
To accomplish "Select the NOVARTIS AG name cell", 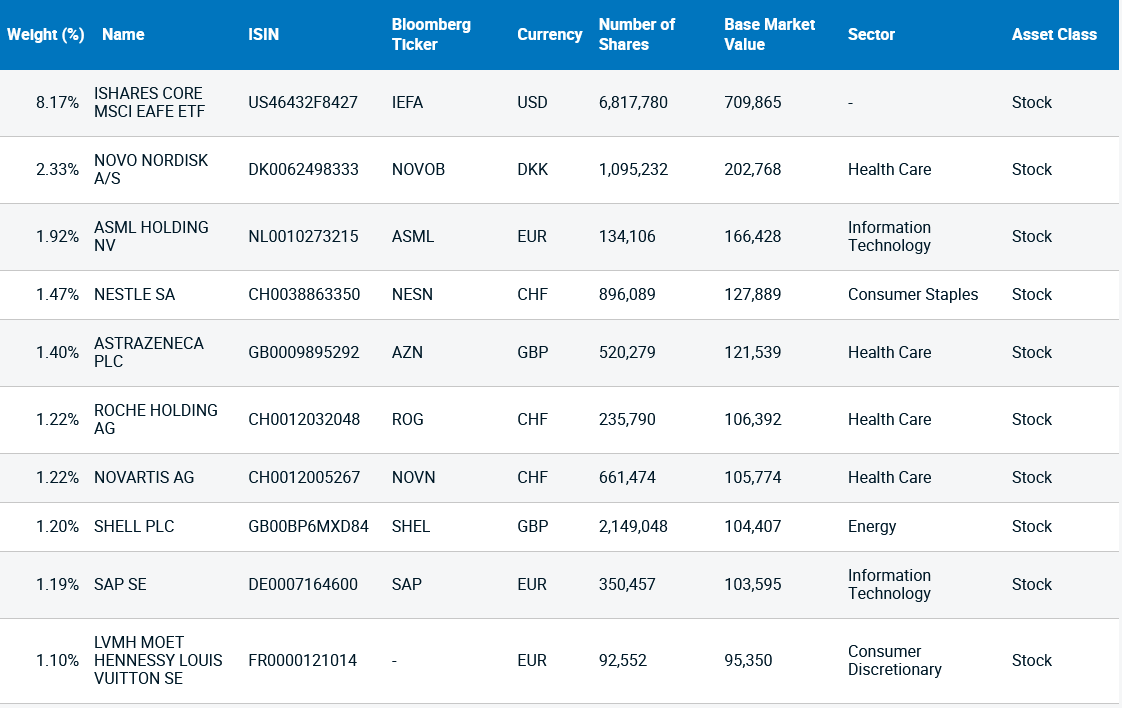I will (x=145, y=477).
